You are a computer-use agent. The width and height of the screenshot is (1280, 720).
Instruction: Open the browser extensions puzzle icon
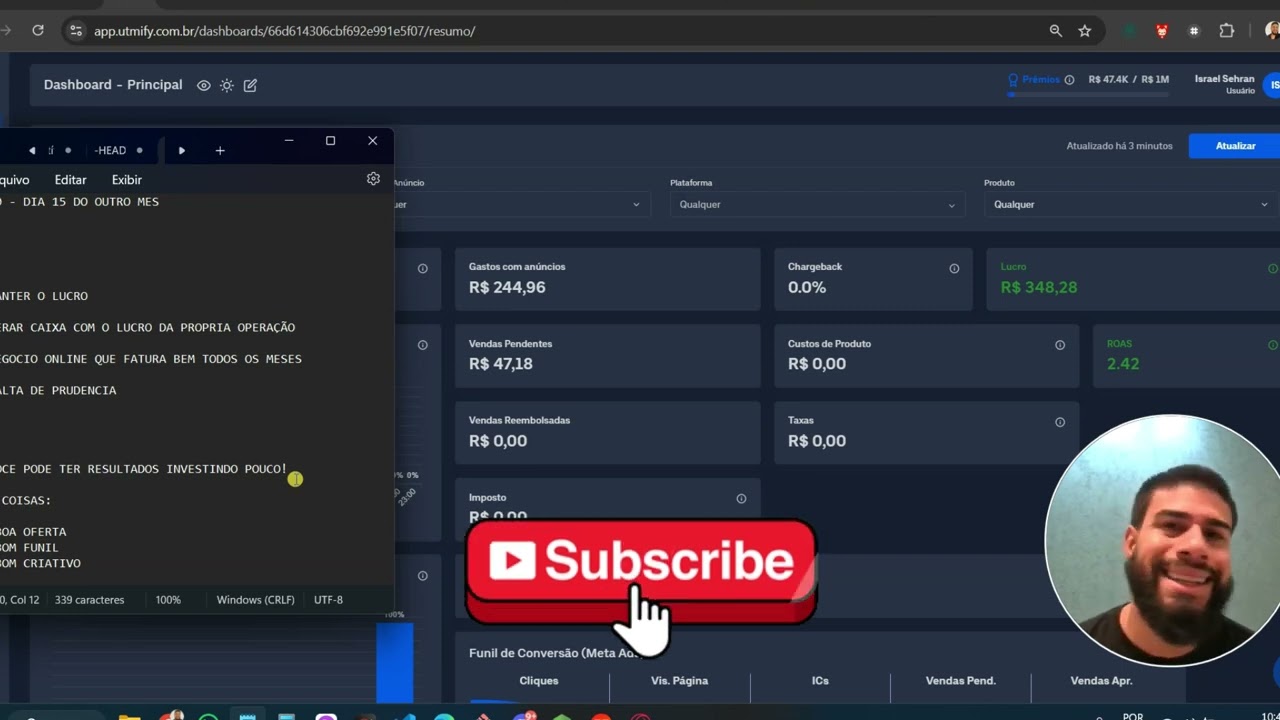pyautogui.click(x=1227, y=31)
